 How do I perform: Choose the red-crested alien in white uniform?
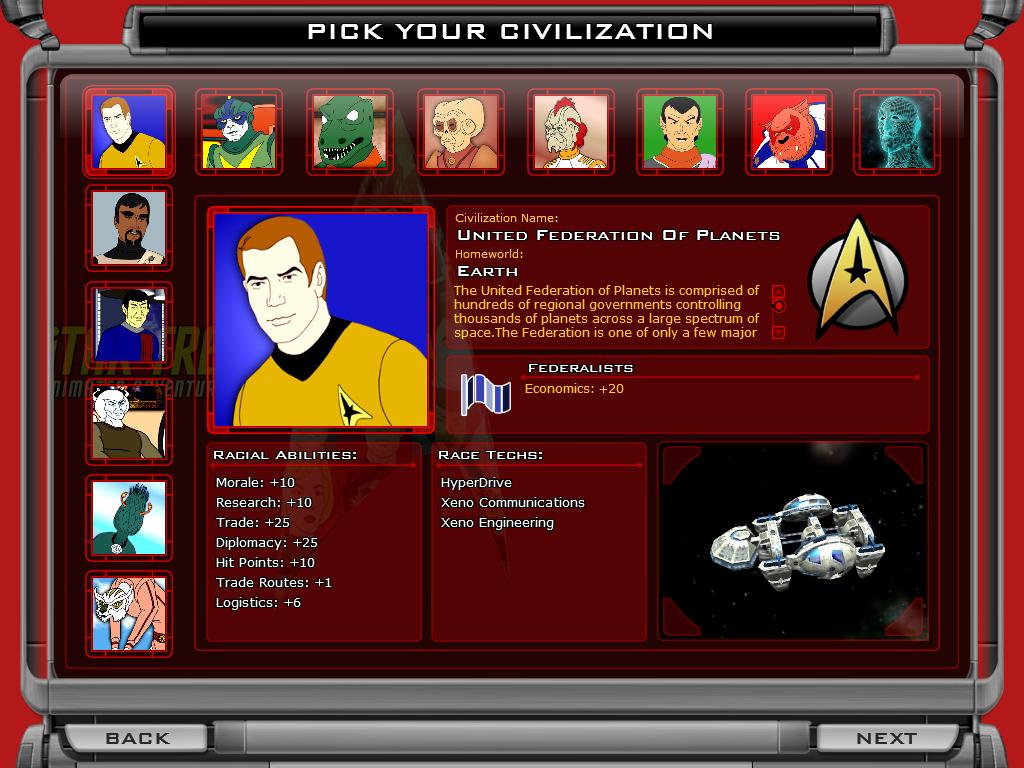point(571,132)
